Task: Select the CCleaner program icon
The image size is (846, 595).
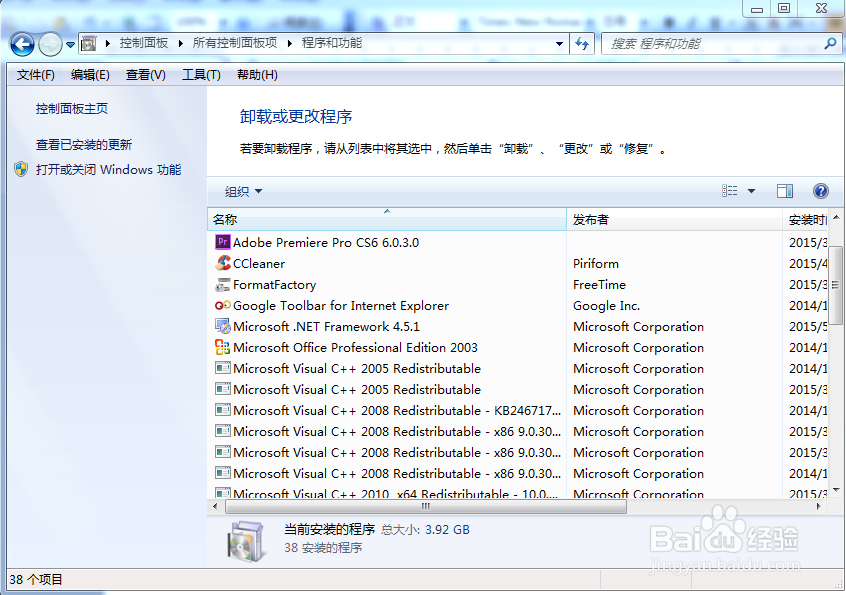Action: (222, 263)
